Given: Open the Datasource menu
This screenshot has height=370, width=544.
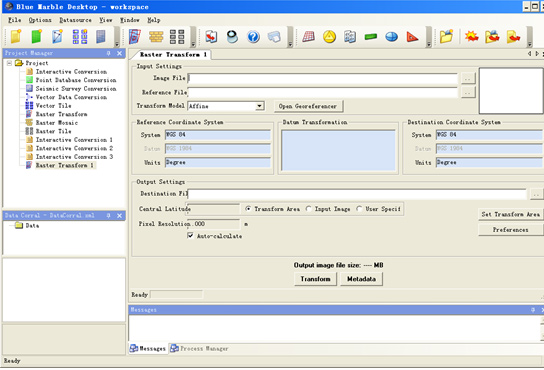Looking at the screenshot, I should coord(75,20).
